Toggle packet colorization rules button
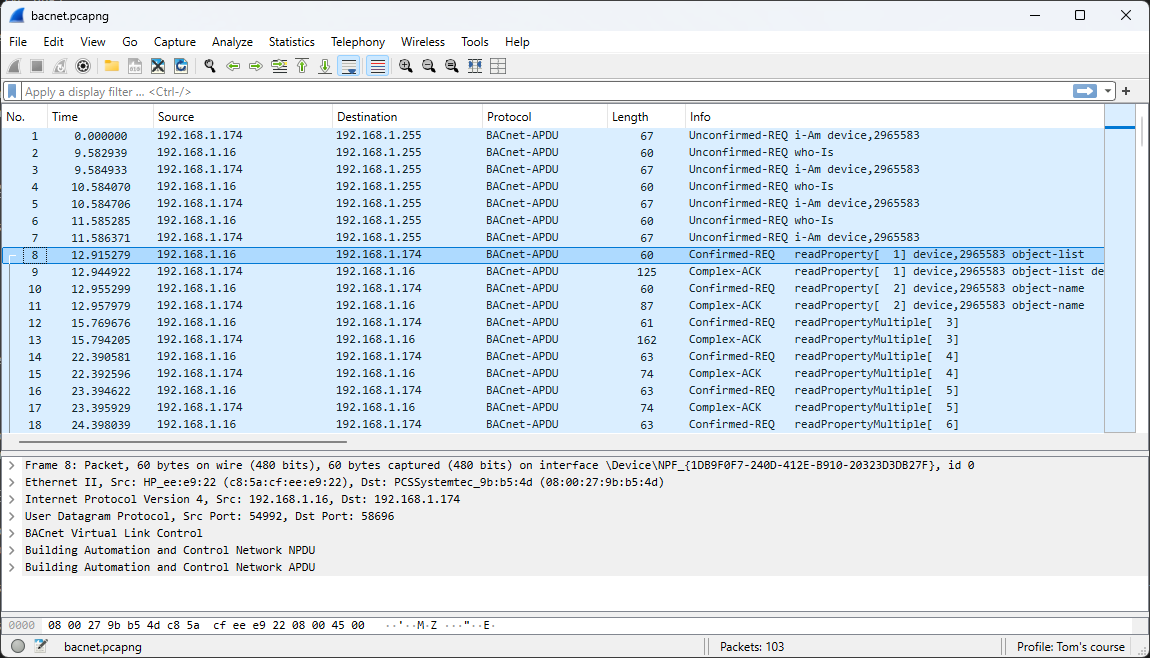The width and height of the screenshot is (1150, 658). point(377,66)
